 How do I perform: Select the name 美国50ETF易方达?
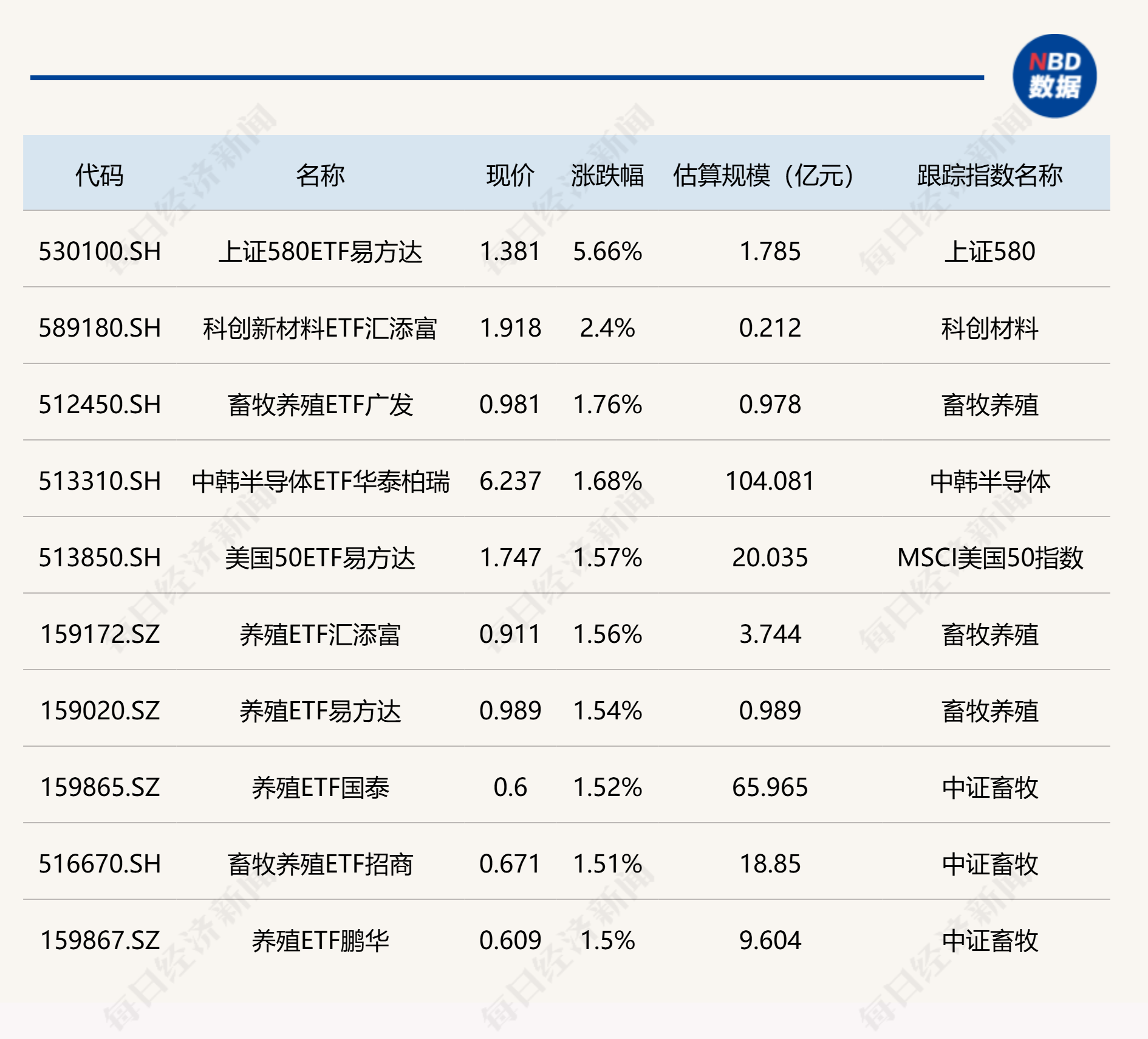320,558
